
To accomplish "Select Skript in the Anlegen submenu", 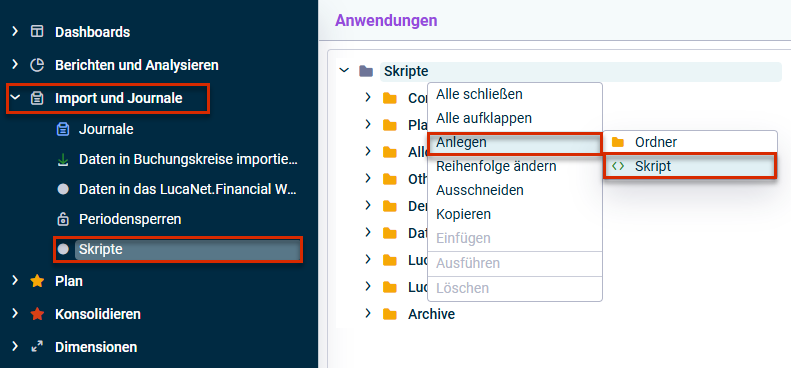I will (689, 166).
